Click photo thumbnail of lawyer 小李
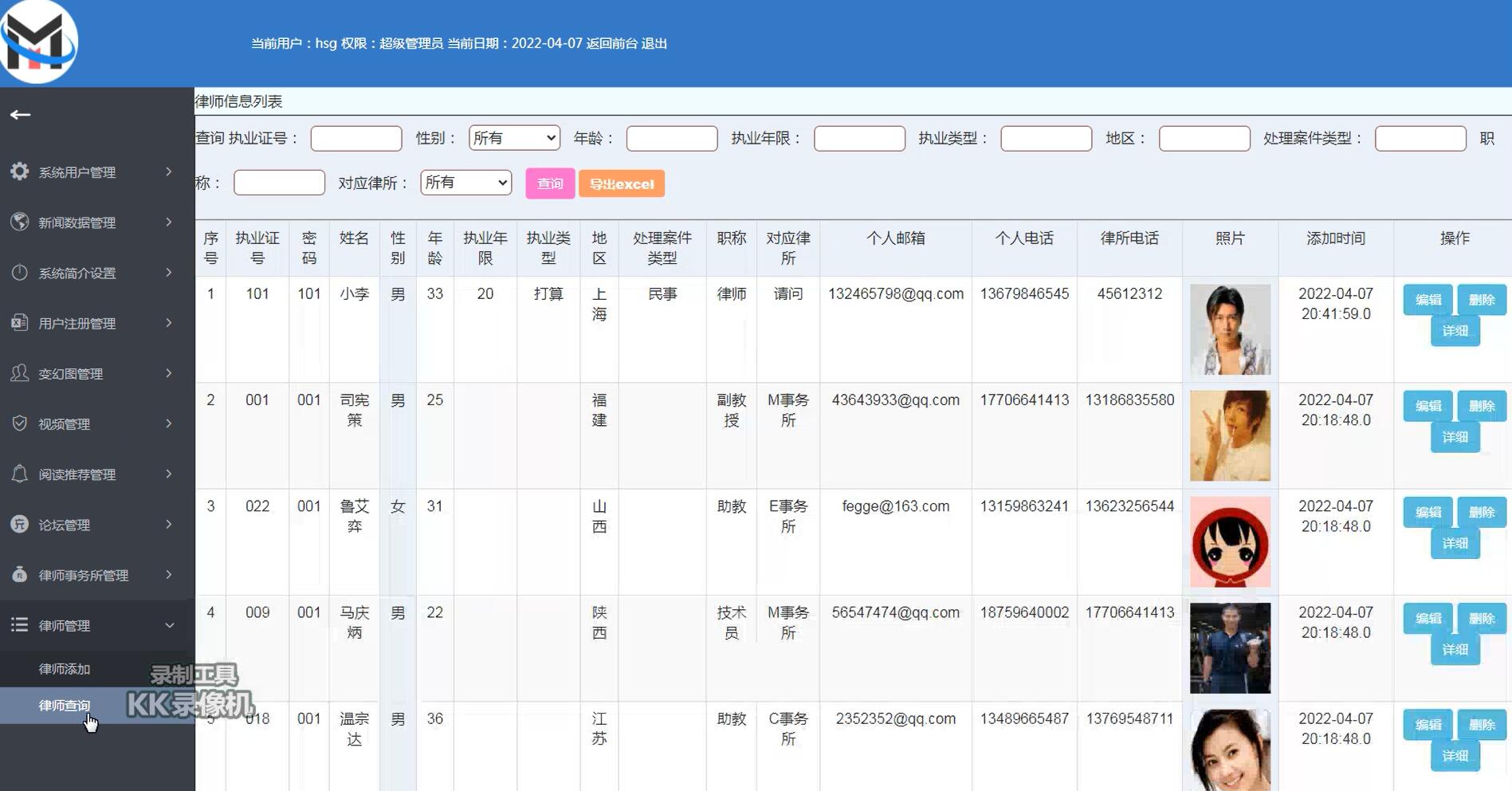 coord(1230,329)
